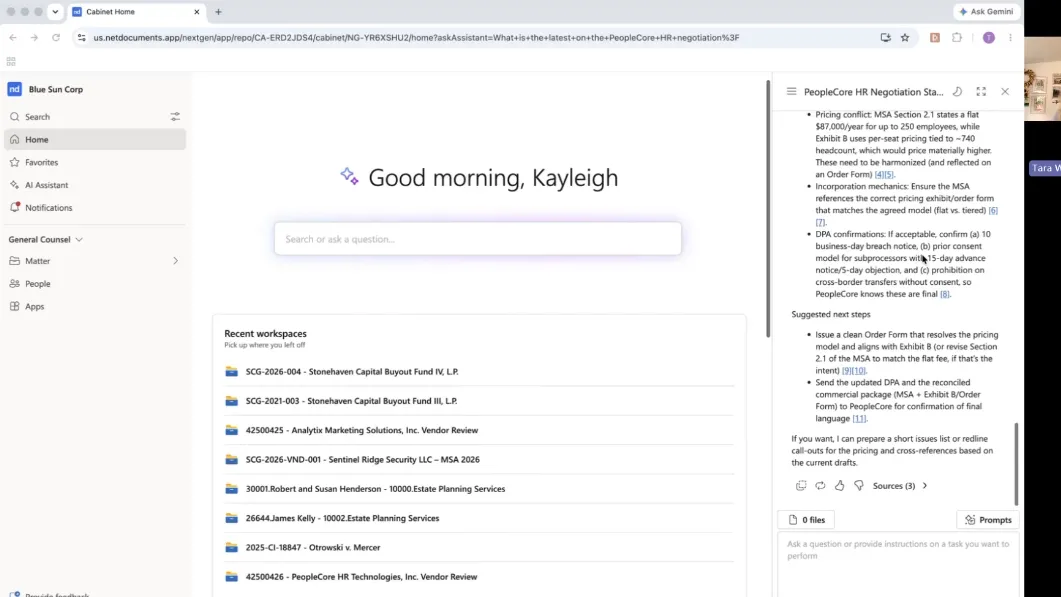Open chat history icon in assistant panel

click(x=957, y=91)
